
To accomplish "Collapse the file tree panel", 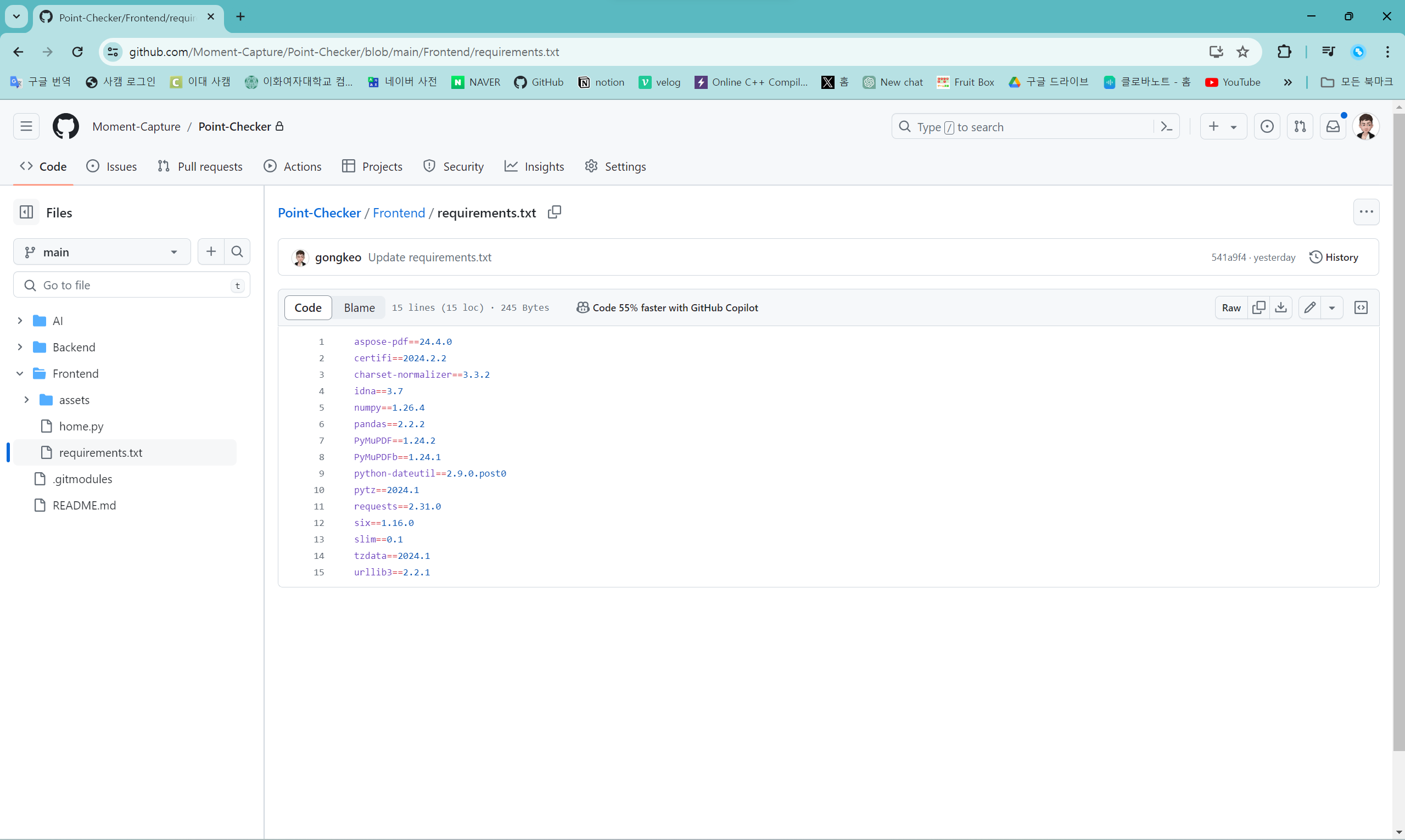I will [x=26, y=212].
